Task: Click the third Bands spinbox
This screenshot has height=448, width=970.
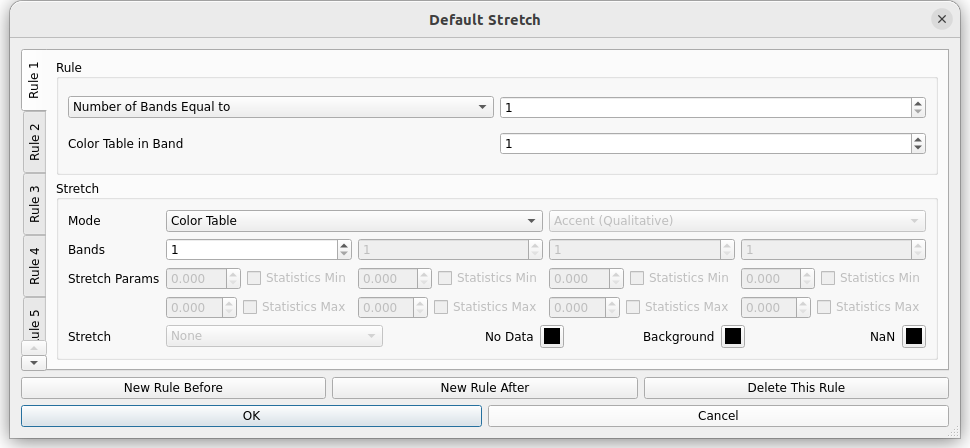Action: pyautogui.click(x=642, y=249)
